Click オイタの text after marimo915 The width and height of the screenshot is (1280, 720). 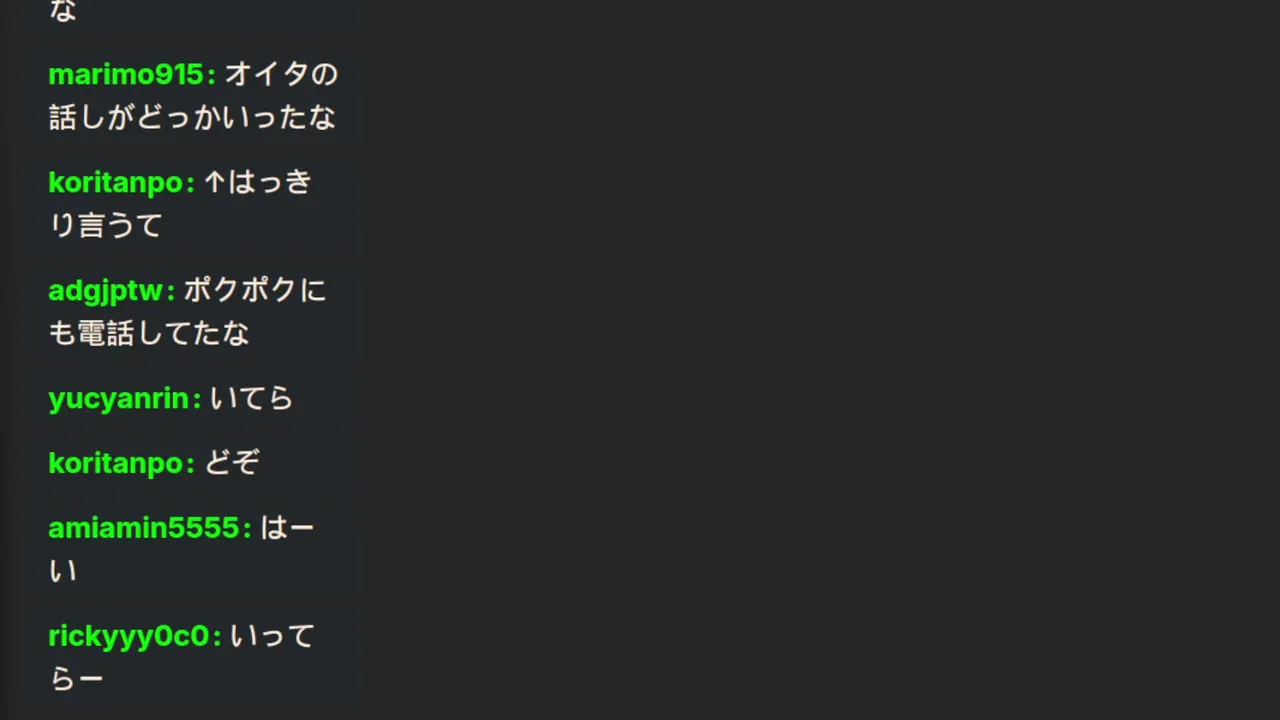[x=281, y=74]
